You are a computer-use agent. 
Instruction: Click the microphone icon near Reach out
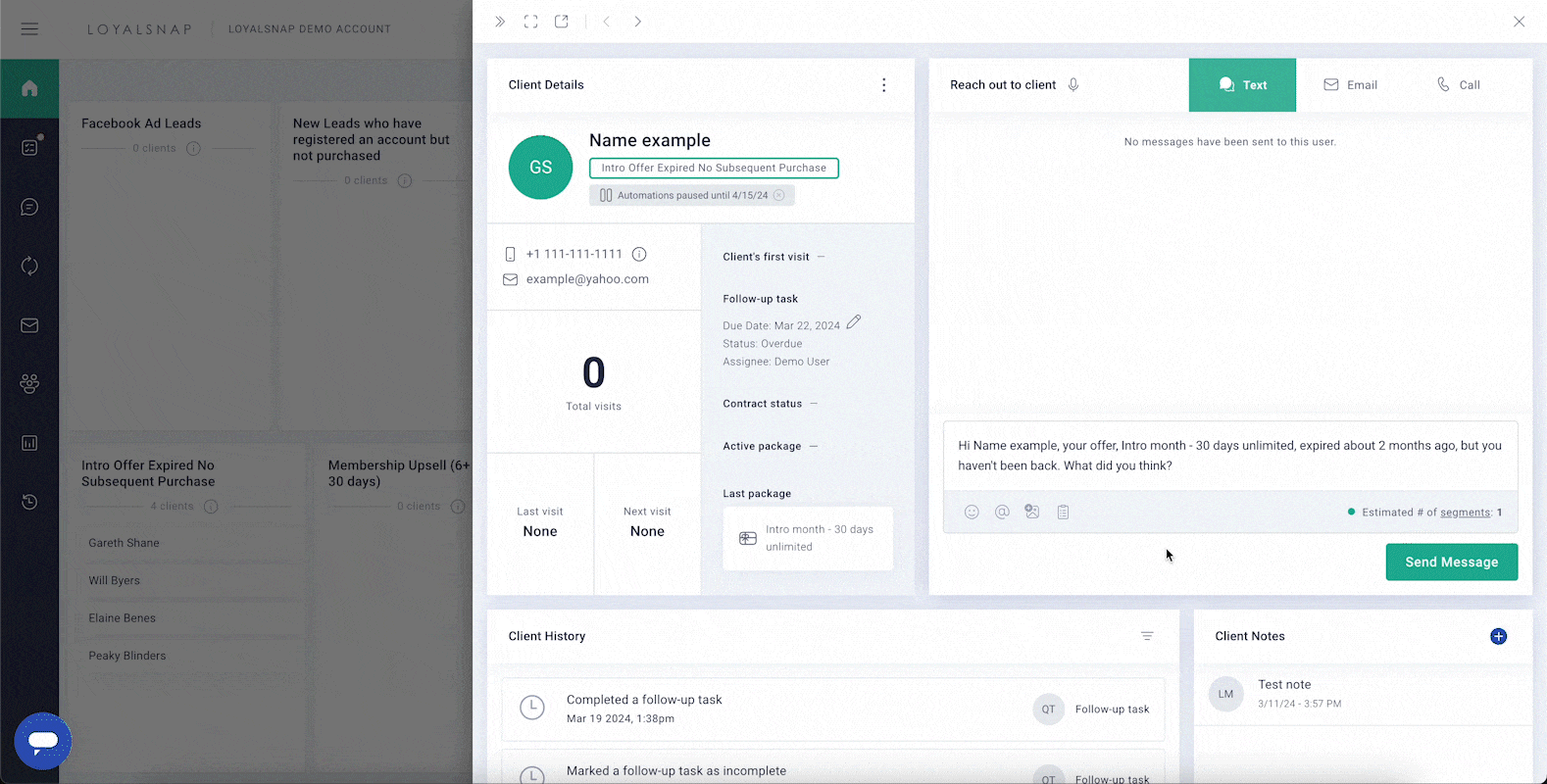click(1073, 85)
